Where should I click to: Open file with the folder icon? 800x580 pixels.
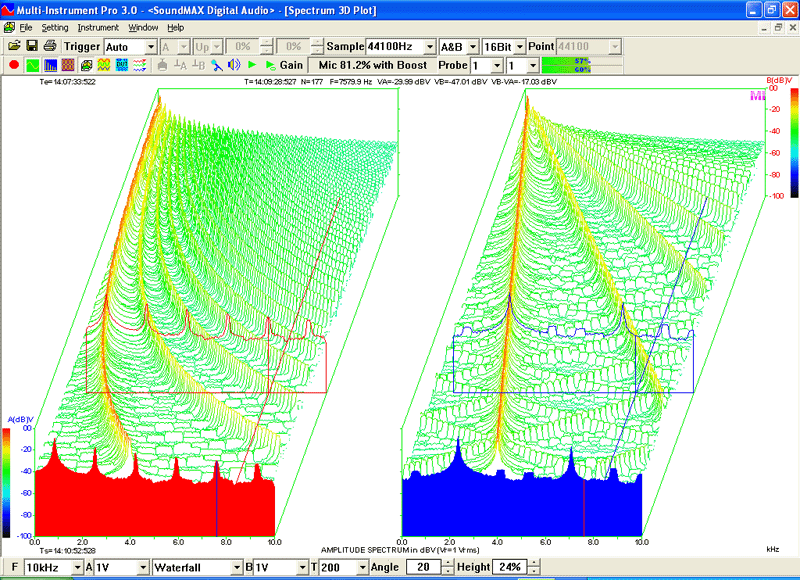[14, 46]
